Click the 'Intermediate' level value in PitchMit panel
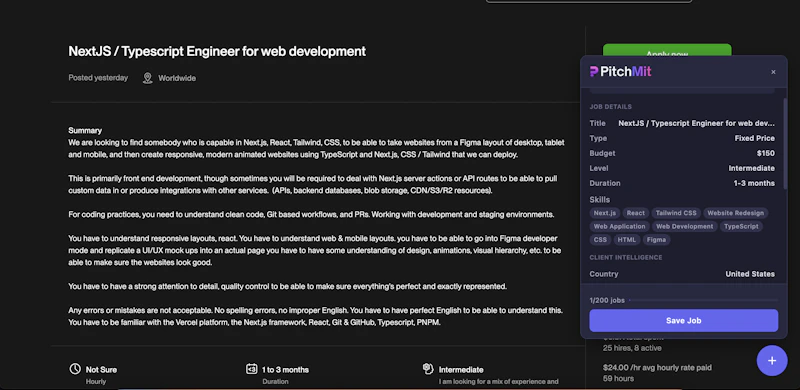This screenshot has height=390, width=800. [752, 168]
